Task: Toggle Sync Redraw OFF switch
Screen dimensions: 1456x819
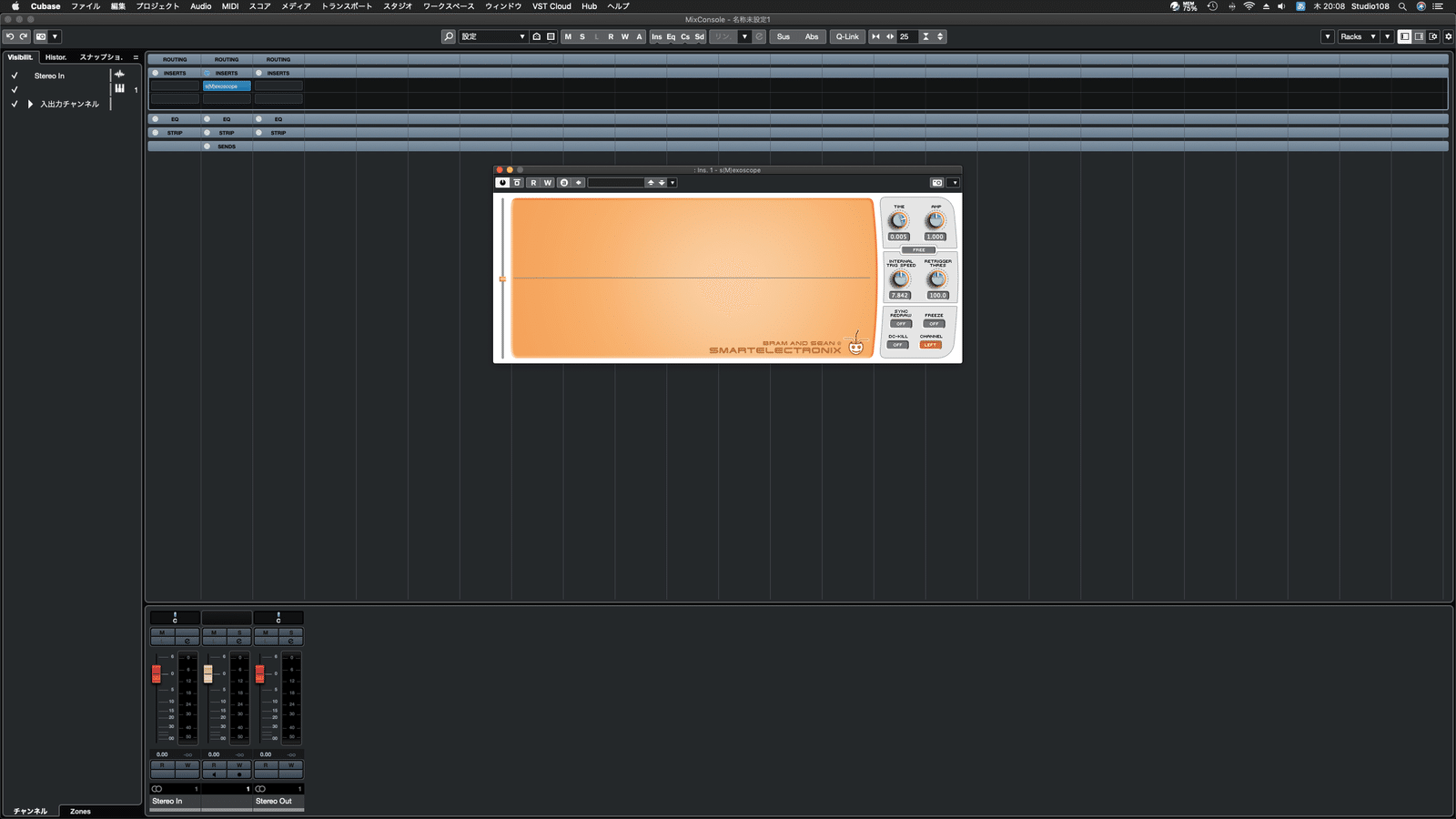Action: coord(901,324)
